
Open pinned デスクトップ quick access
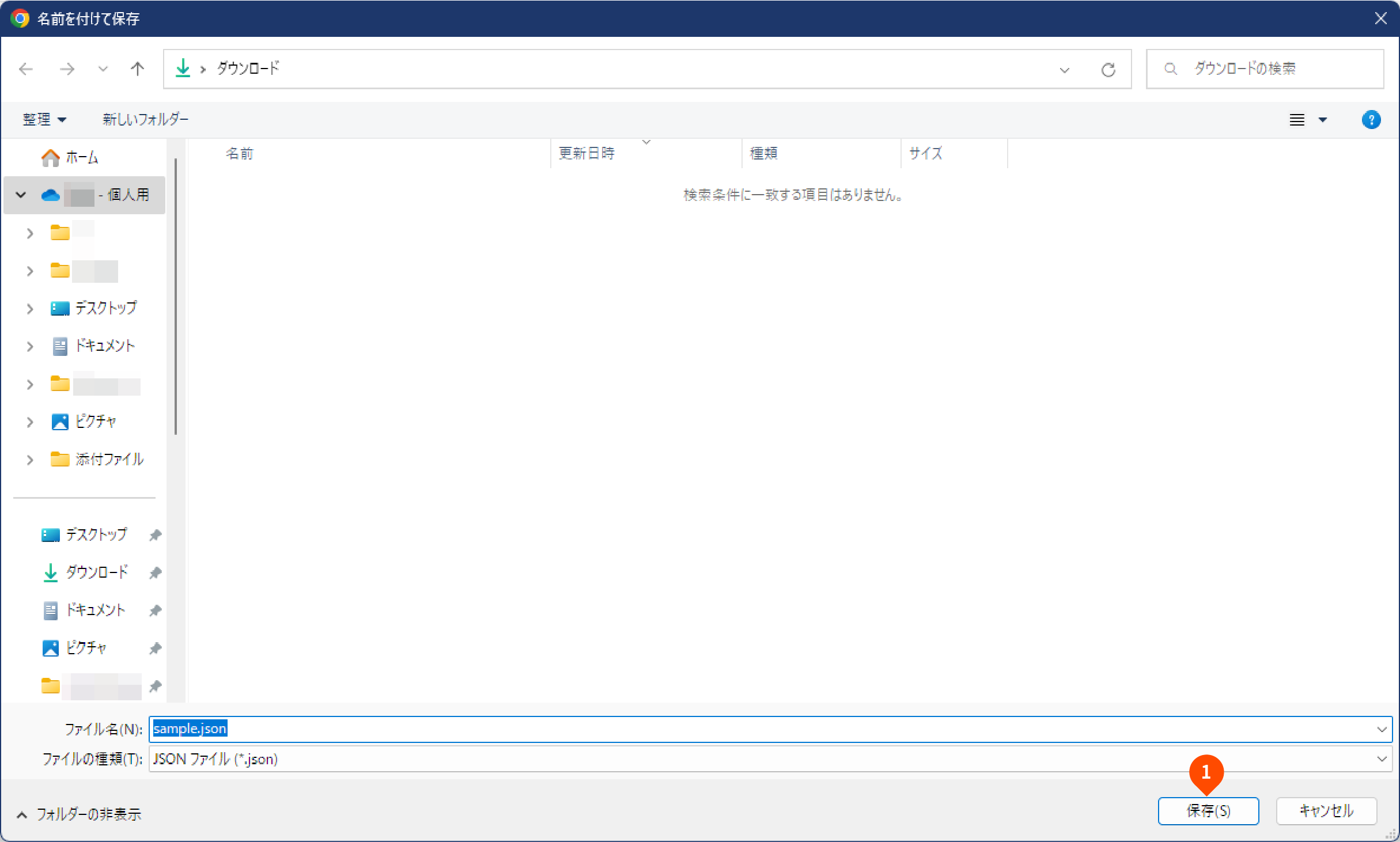coord(96,534)
